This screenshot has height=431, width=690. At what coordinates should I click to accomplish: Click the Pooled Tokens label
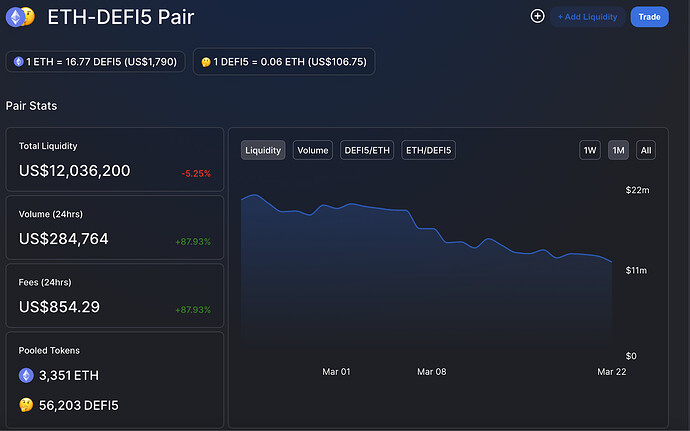pyautogui.click(x=49, y=350)
